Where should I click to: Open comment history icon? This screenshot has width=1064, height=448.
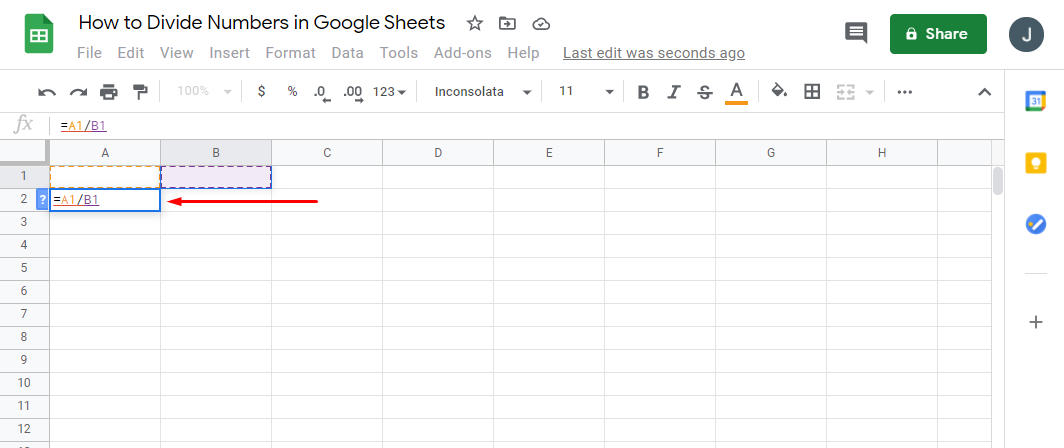coord(856,33)
